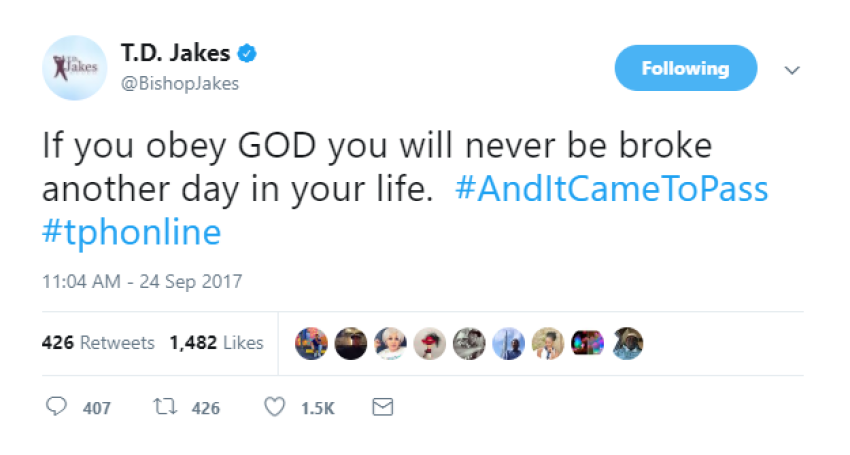Click the reply speech bubble icon
Image resolution: width=850 pixels, height=455 pixels.
pyautogui.click(x=57, y=407)
